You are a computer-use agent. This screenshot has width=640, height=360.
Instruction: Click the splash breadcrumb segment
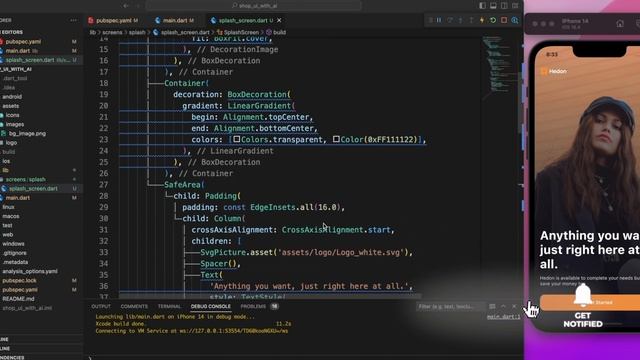click(x=137, y=32)
